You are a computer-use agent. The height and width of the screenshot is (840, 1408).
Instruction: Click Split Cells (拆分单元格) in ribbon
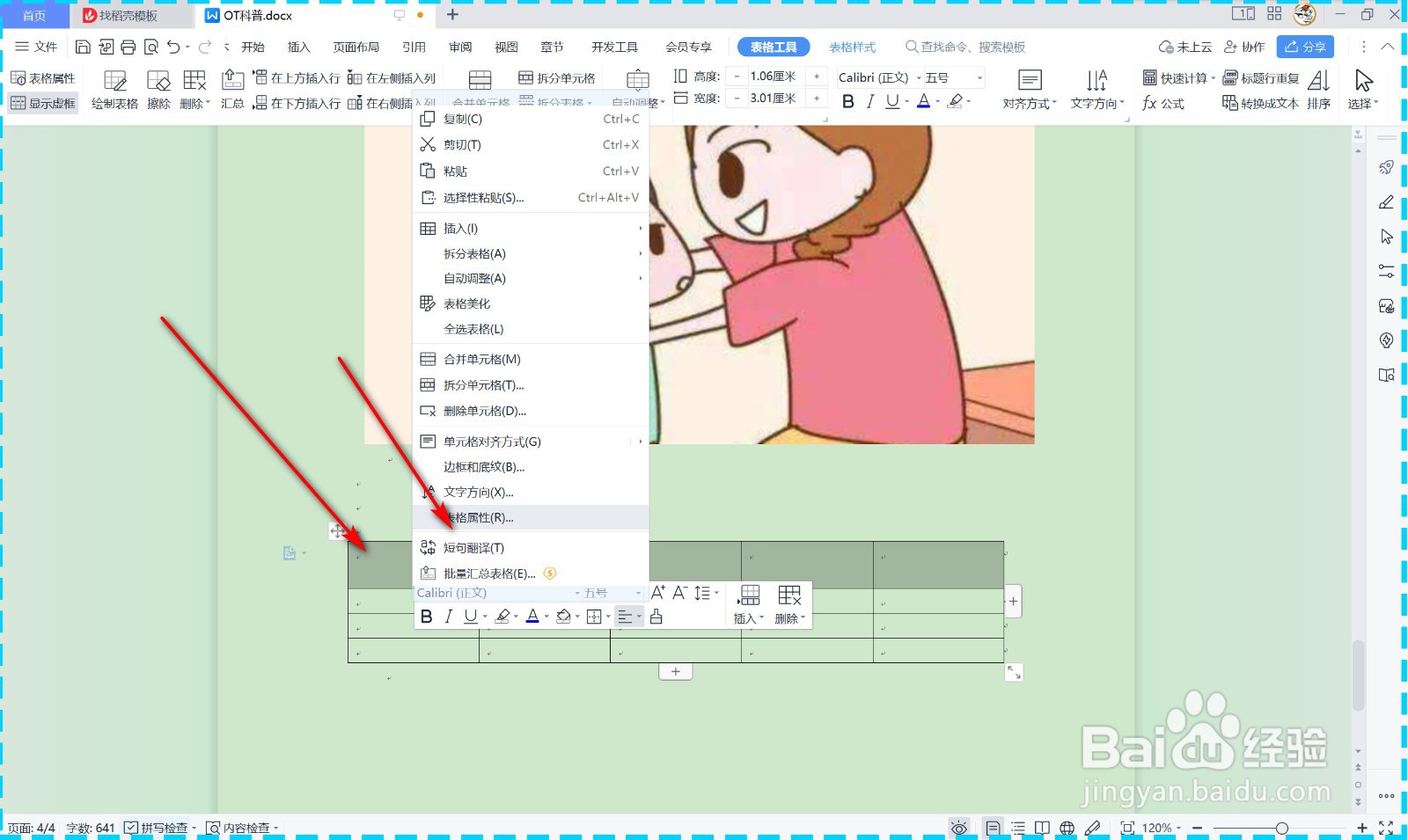click(557, 78)
